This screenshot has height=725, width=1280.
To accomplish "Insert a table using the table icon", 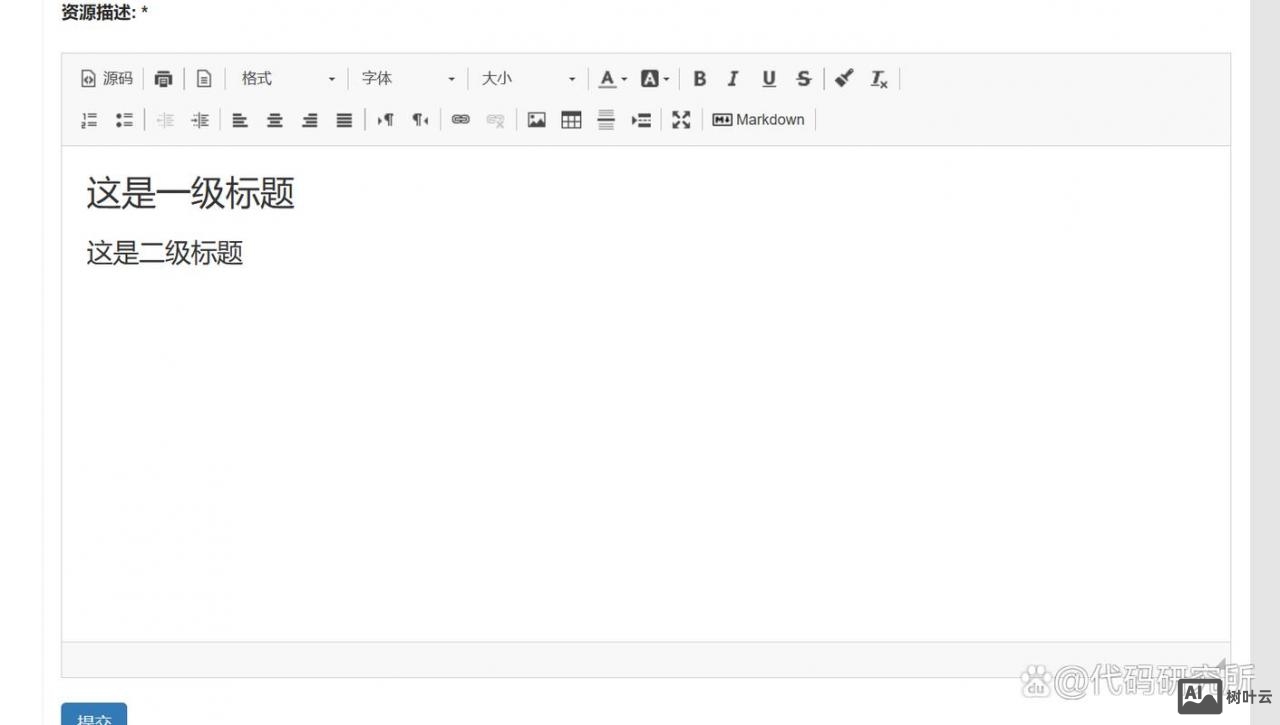I will point(571,120).
